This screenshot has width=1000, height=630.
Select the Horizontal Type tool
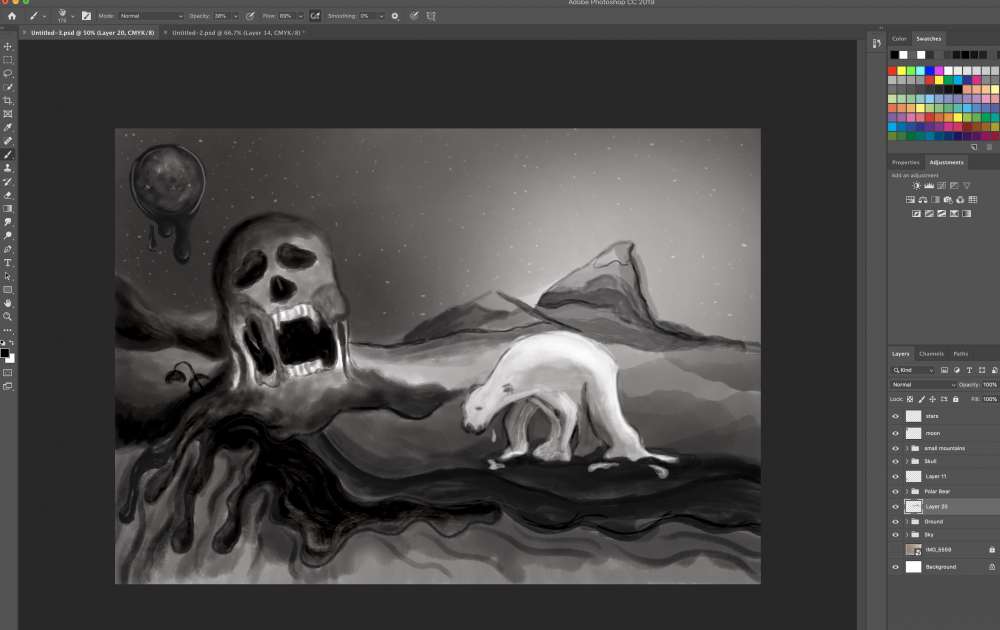(8, 263)
